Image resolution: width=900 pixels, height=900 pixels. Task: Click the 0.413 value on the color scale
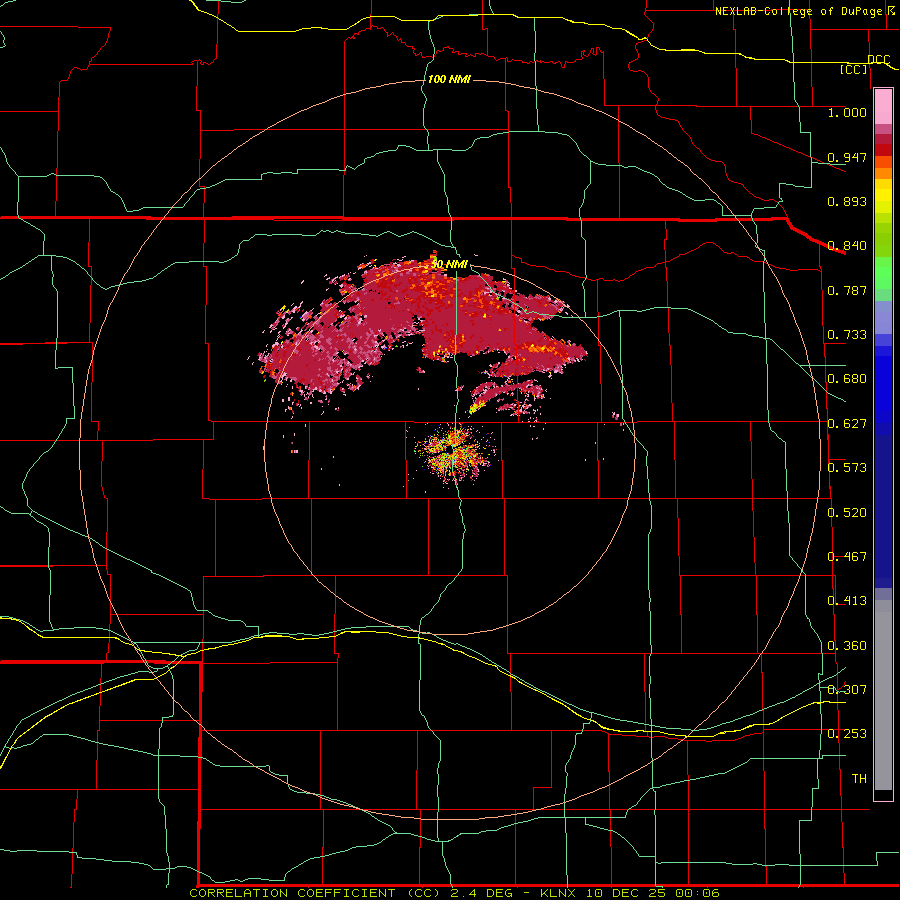click(x=847, y=601)
